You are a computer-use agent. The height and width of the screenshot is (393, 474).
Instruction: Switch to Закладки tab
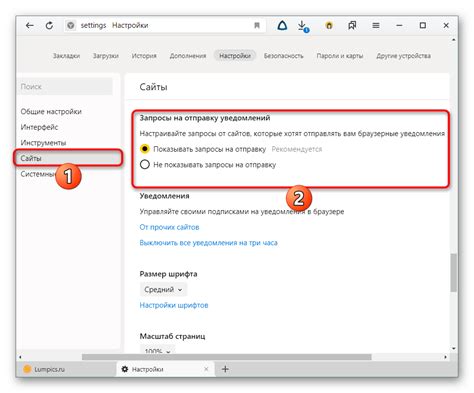tap(66, 56)
